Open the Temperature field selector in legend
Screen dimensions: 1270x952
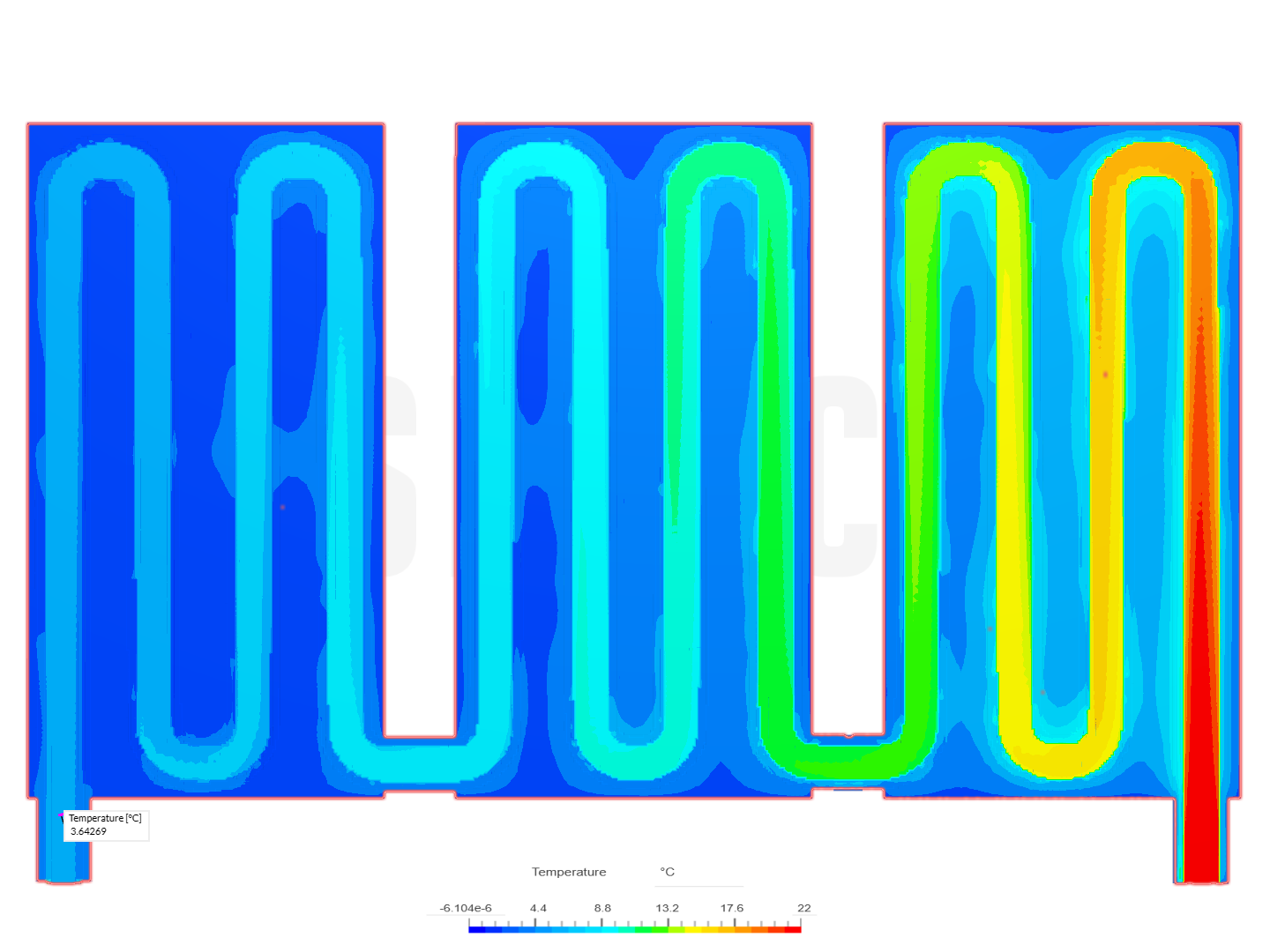569,872
